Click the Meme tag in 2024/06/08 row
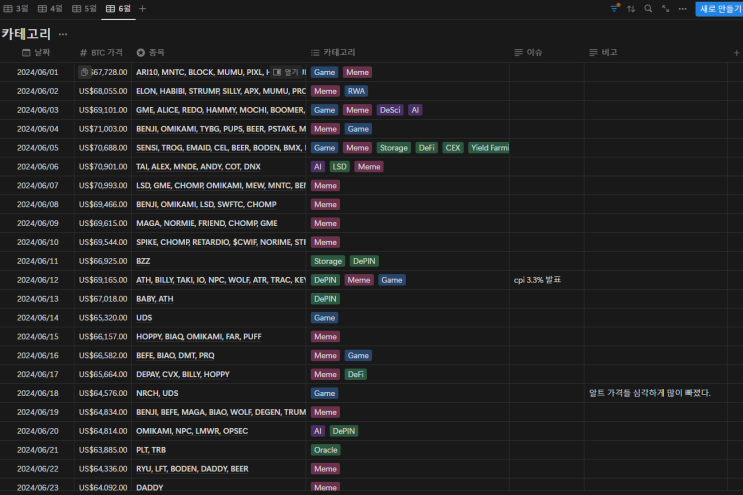 [326, 205]
